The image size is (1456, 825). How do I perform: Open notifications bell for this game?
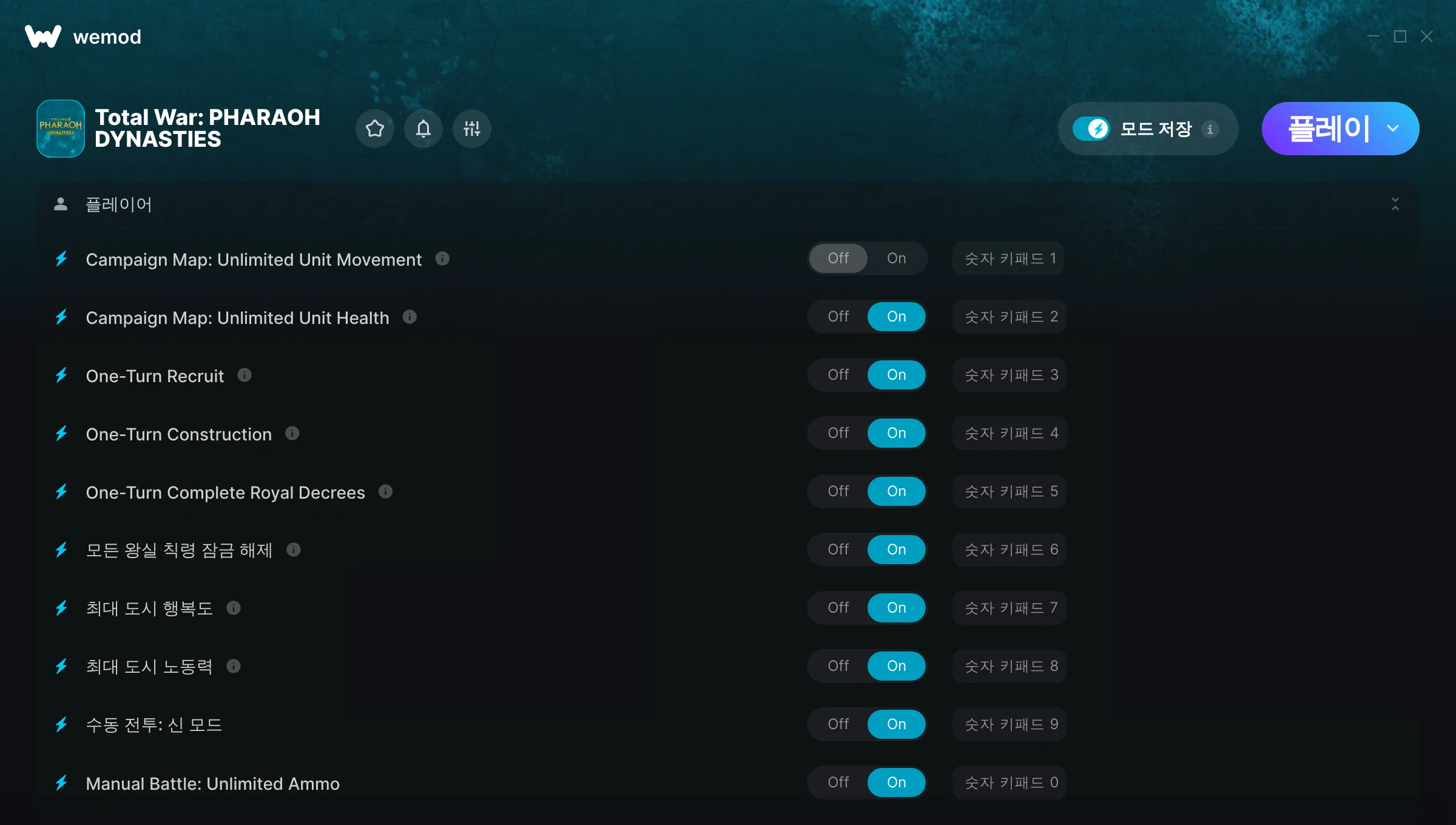point(423,129)
